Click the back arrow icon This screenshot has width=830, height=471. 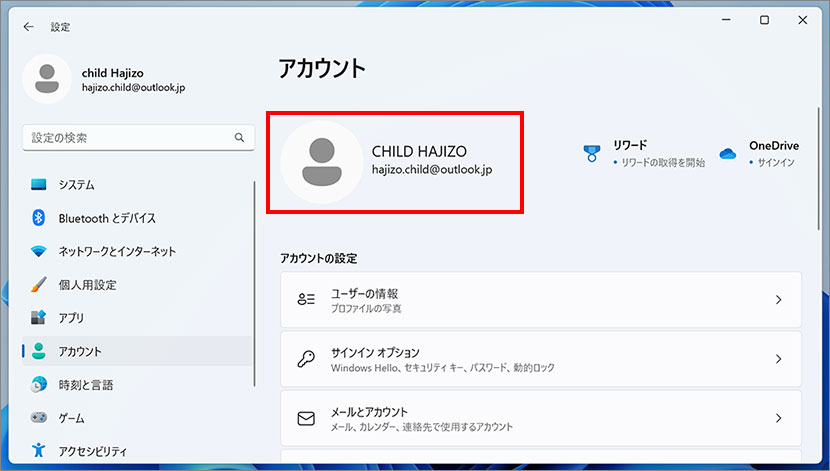coord(29,26)
